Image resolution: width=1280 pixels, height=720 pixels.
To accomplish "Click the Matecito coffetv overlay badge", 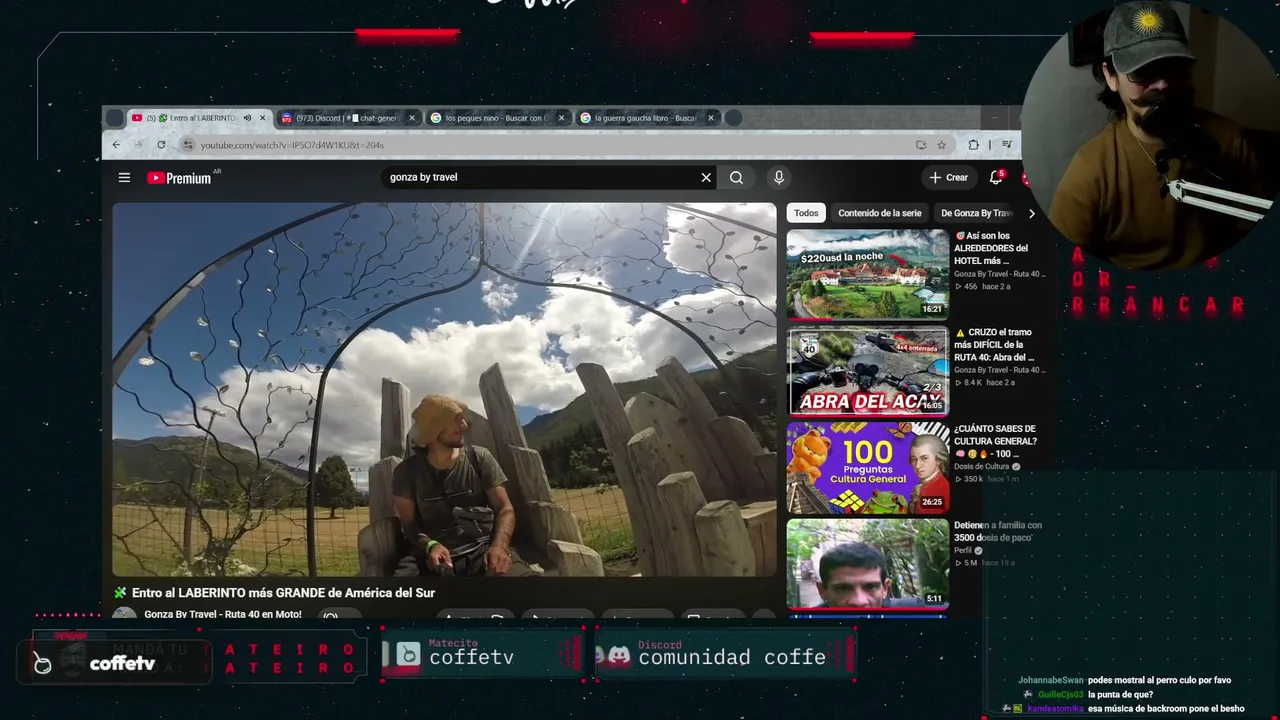I will [x=484, y=655].
